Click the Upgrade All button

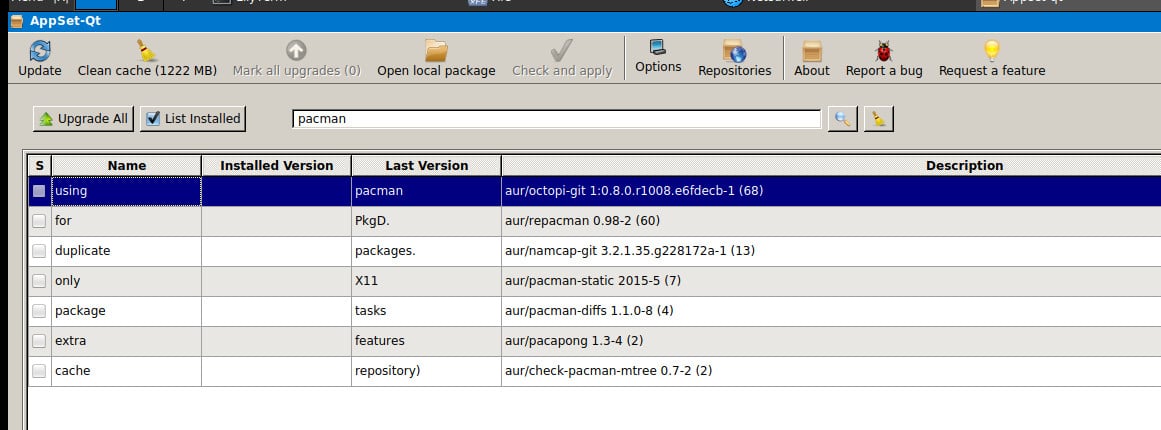[x=84, y=119]
